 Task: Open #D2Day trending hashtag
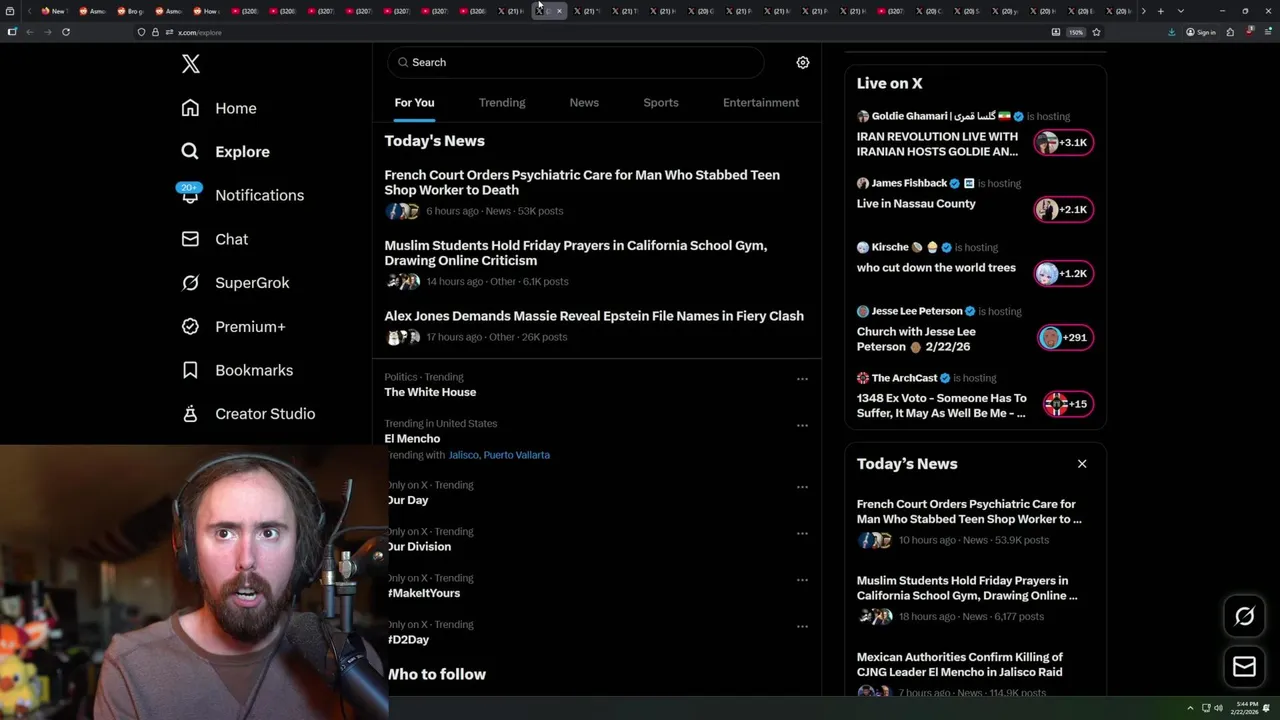(x=408, y=640)
